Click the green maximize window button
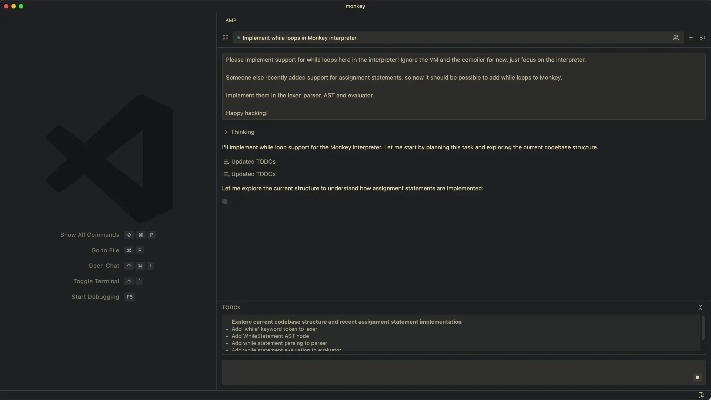 pos(21,6)
